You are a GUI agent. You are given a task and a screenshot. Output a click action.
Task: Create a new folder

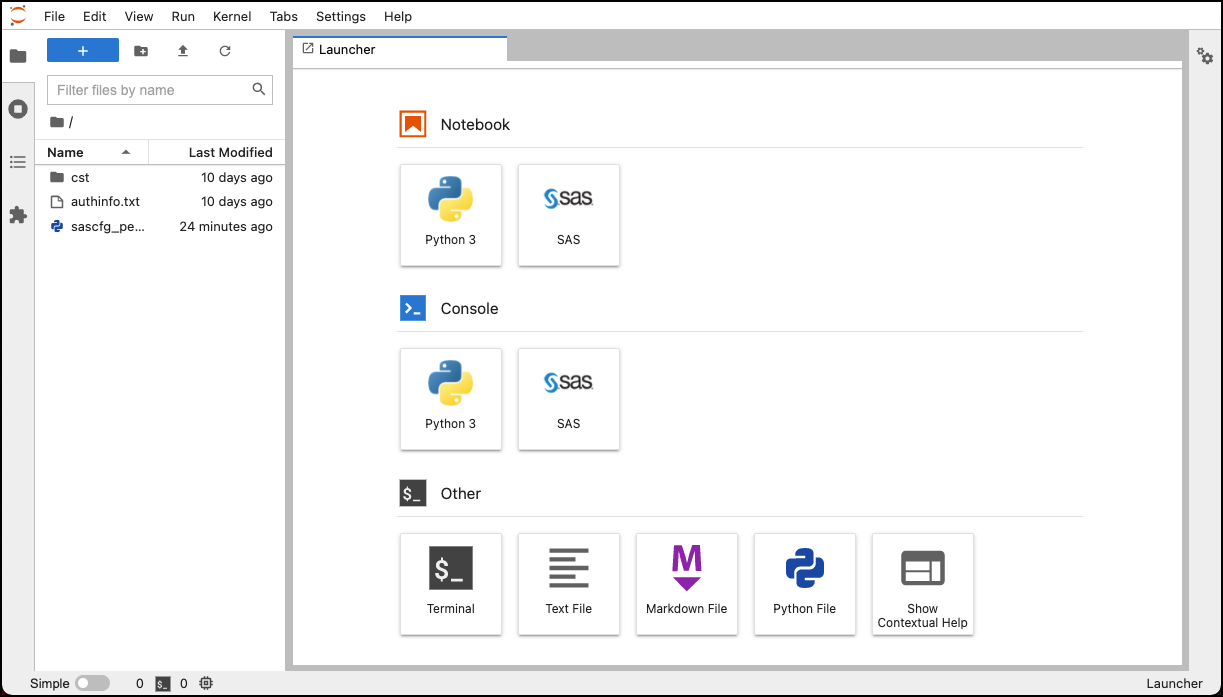141,50
